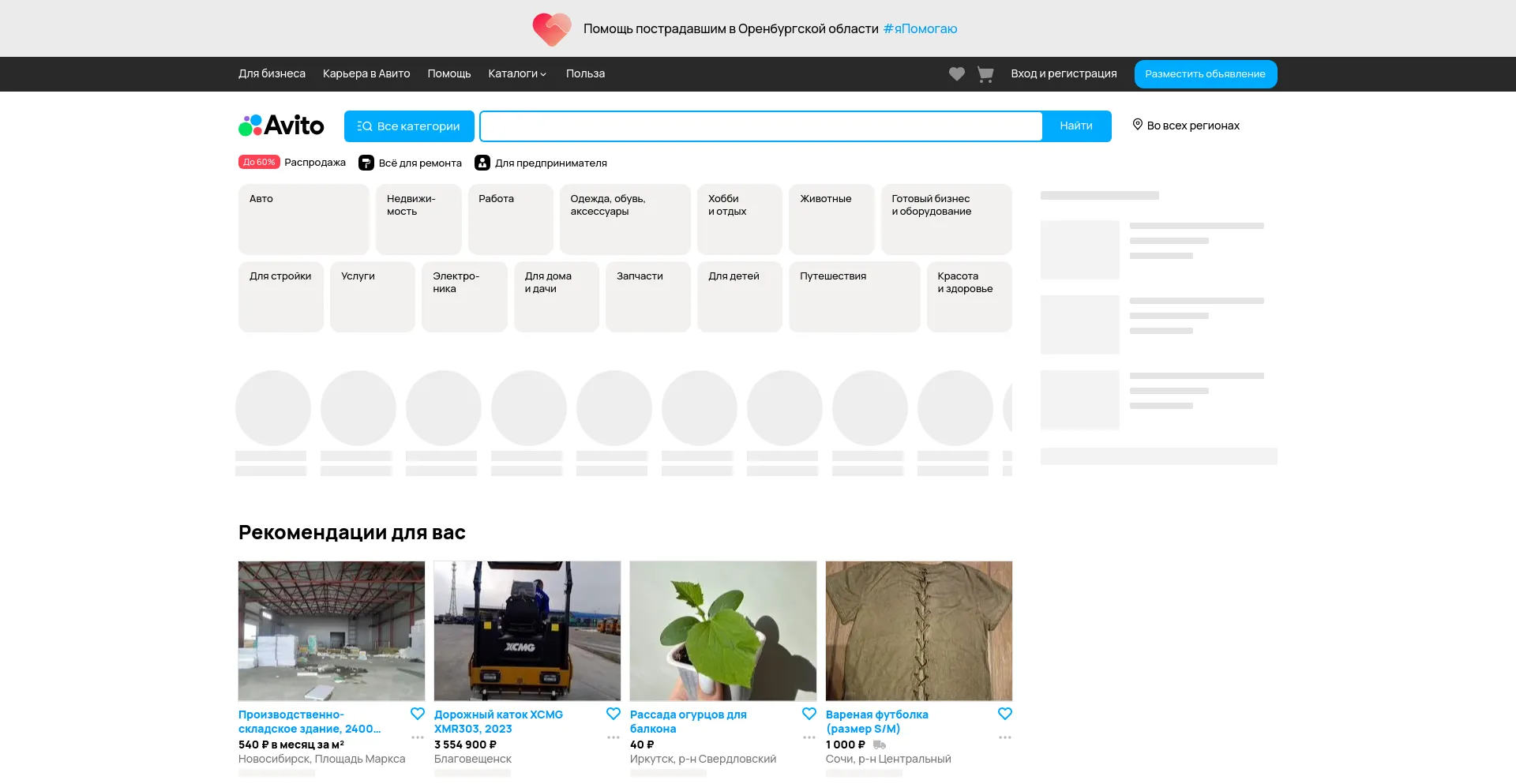The width and height of the screenshot is (1516, 784).
Task: Open XCMG road roller photo
Action: tap(527, 631)
